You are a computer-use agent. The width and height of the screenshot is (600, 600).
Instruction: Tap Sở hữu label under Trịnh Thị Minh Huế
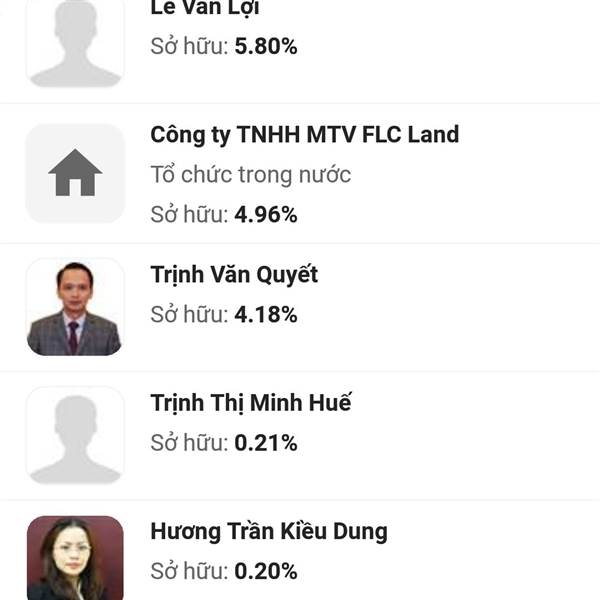pyautogui.click(x=189, y=443)
